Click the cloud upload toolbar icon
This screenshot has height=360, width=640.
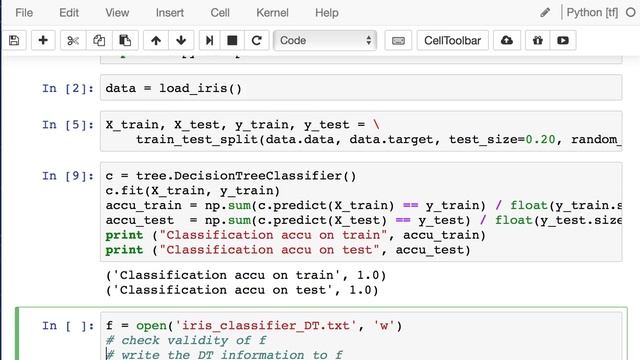click(507, 40)
